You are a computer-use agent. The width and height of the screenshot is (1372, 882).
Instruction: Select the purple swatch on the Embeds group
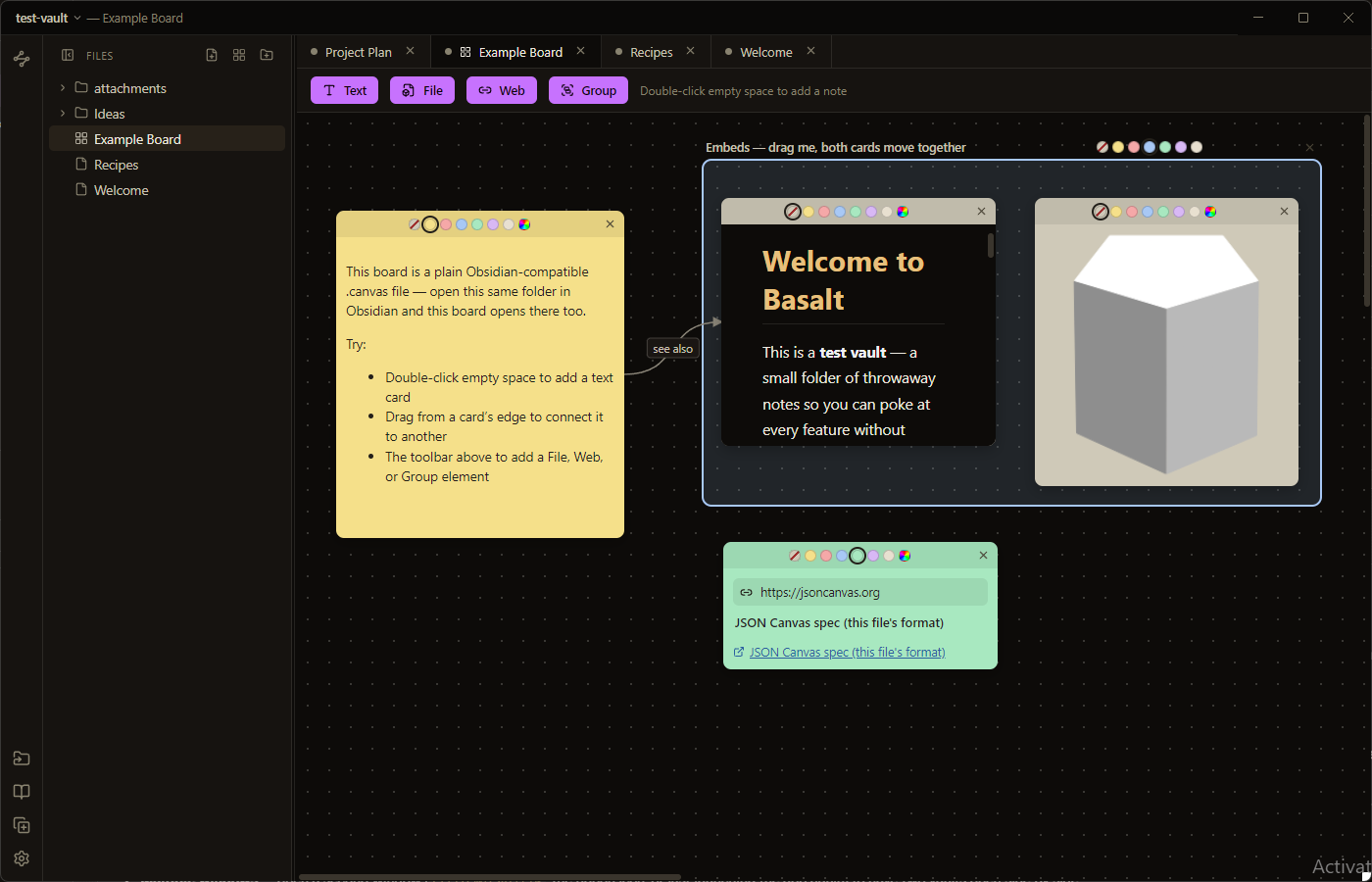point(1181,147)
